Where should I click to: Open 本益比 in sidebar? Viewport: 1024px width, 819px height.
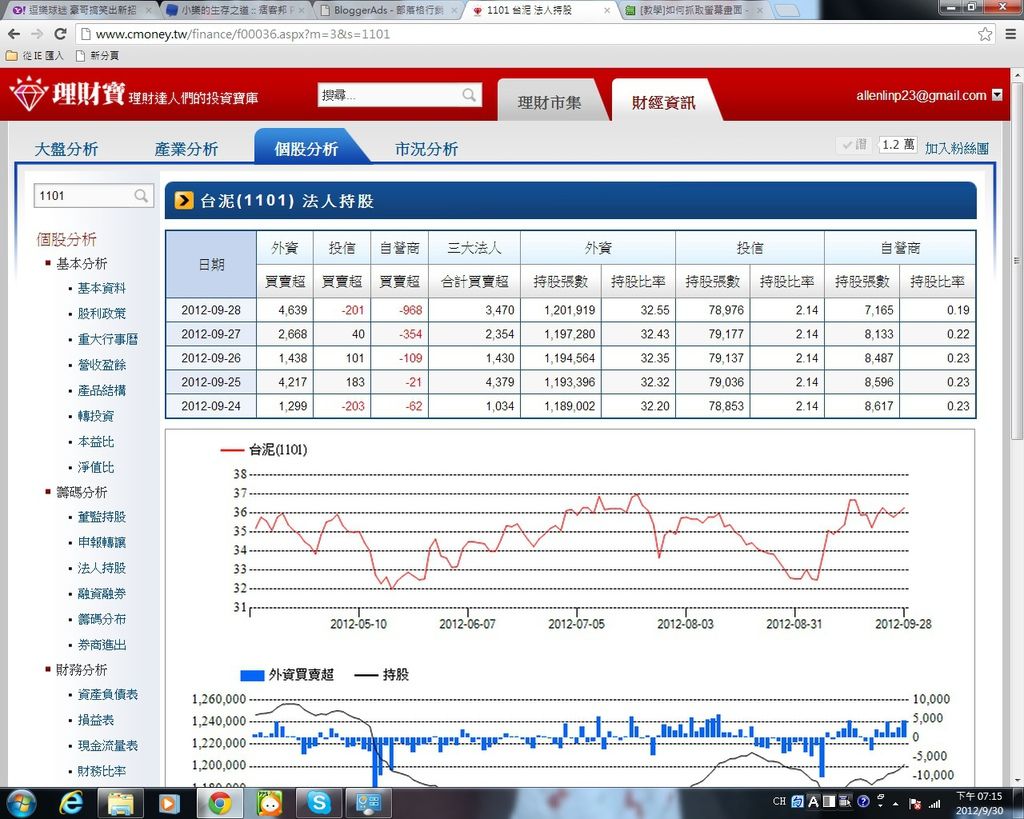pyautogui.click(x=95, y=442)
